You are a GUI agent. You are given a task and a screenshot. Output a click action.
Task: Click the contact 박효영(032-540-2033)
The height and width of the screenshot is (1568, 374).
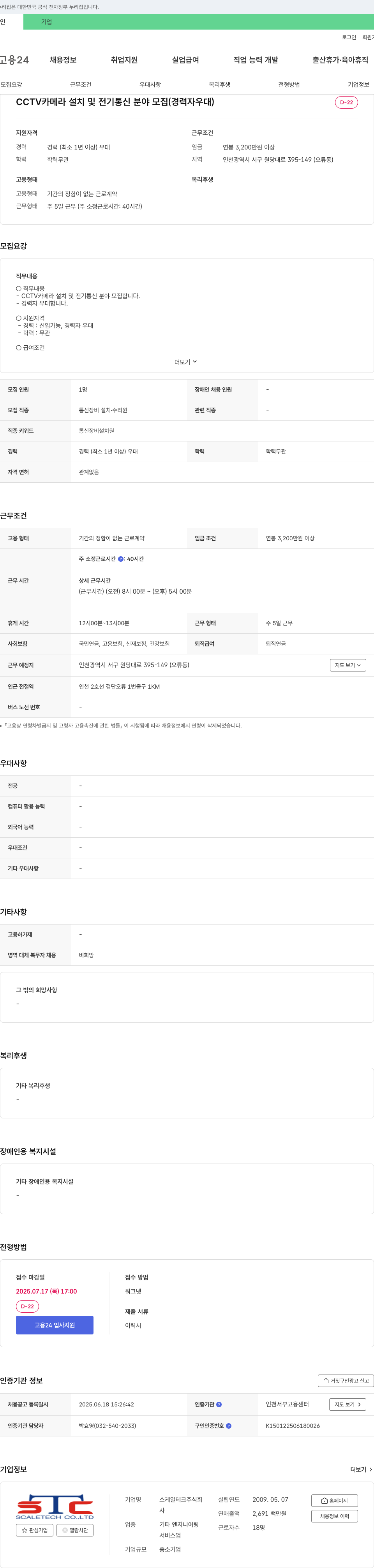coord(107,1426)
